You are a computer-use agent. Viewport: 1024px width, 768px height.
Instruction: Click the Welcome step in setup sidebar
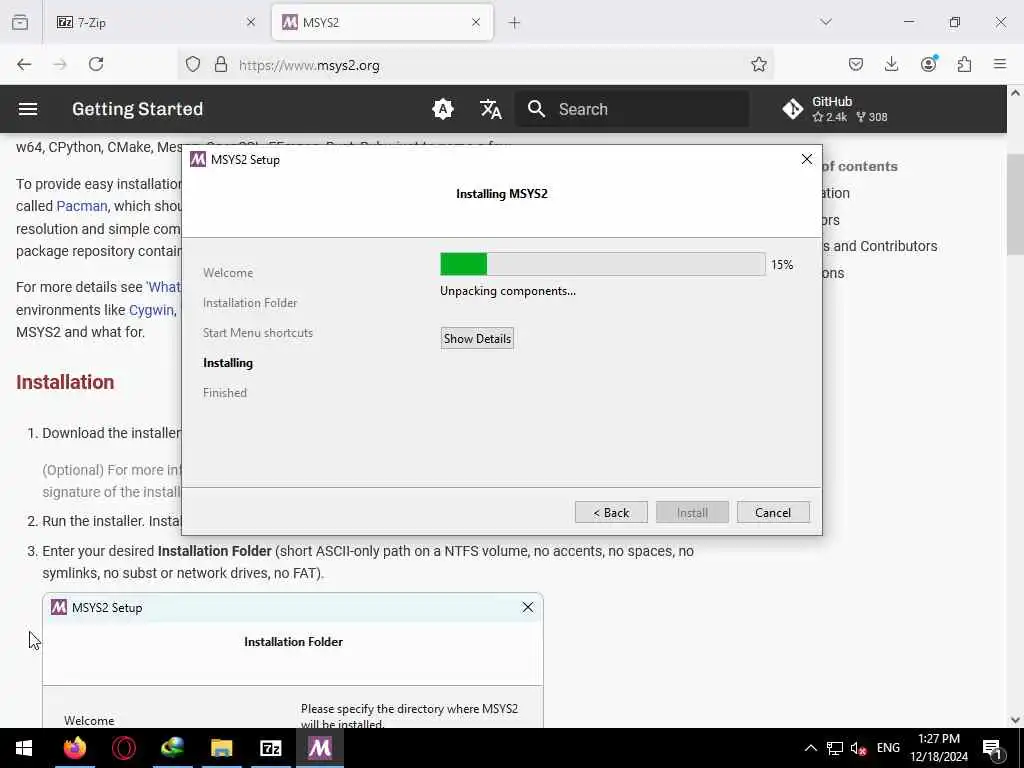[x=228, y=273]
